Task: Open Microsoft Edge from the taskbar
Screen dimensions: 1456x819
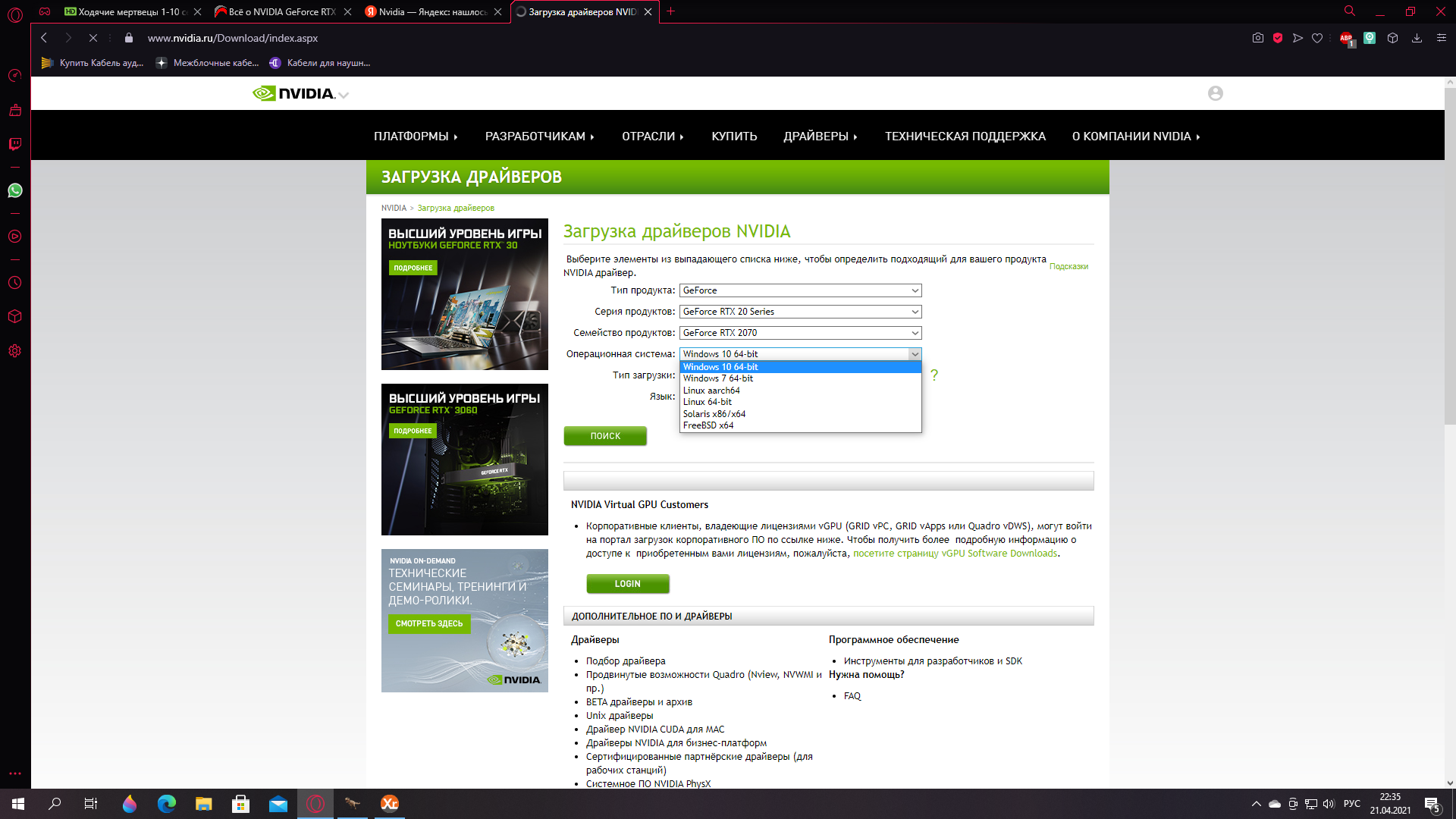Action: tap(167, 804)
